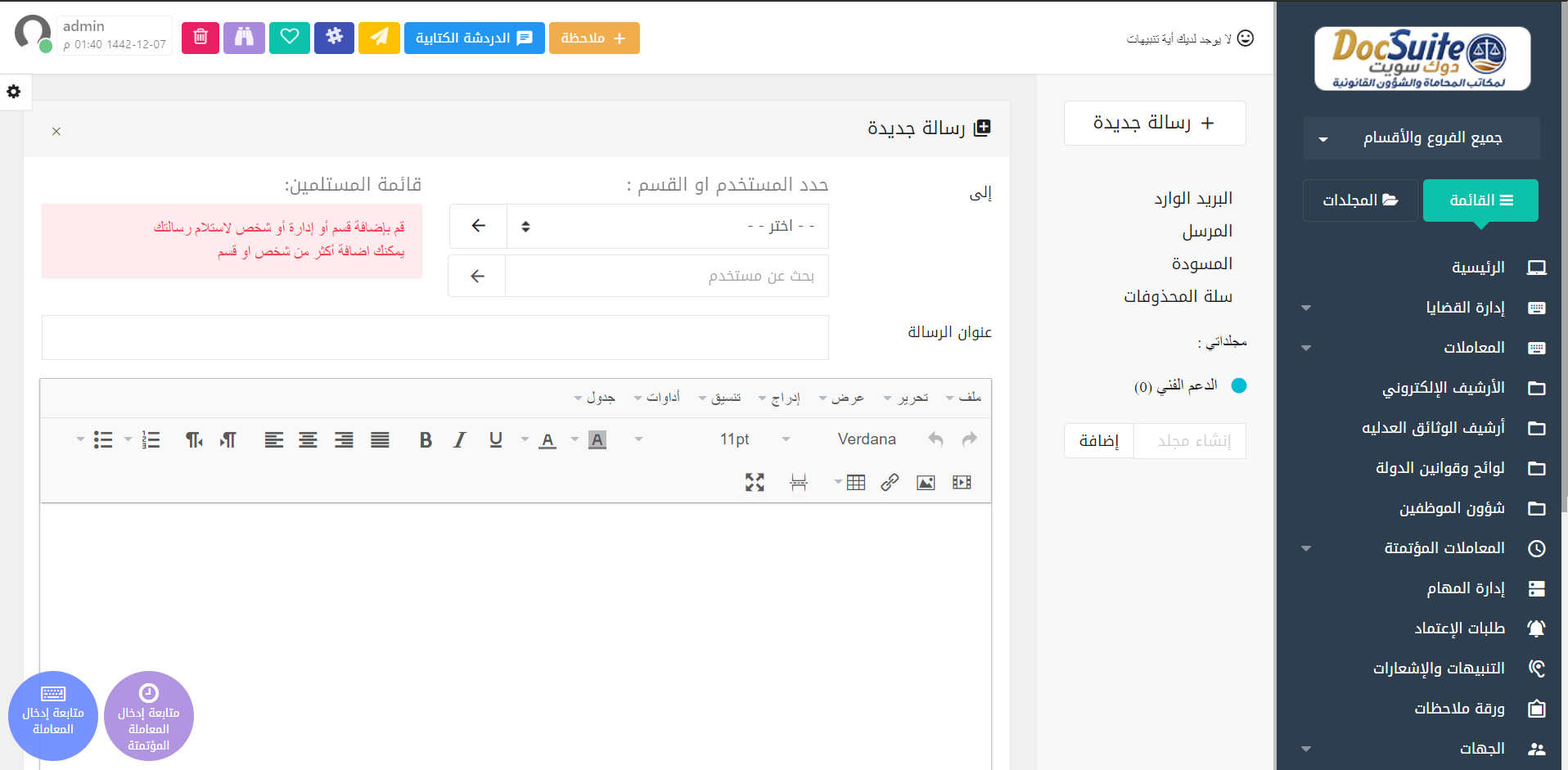Click the yellow paper plane send icon
The image size is (1568, 770).
[x=379, y=38]
